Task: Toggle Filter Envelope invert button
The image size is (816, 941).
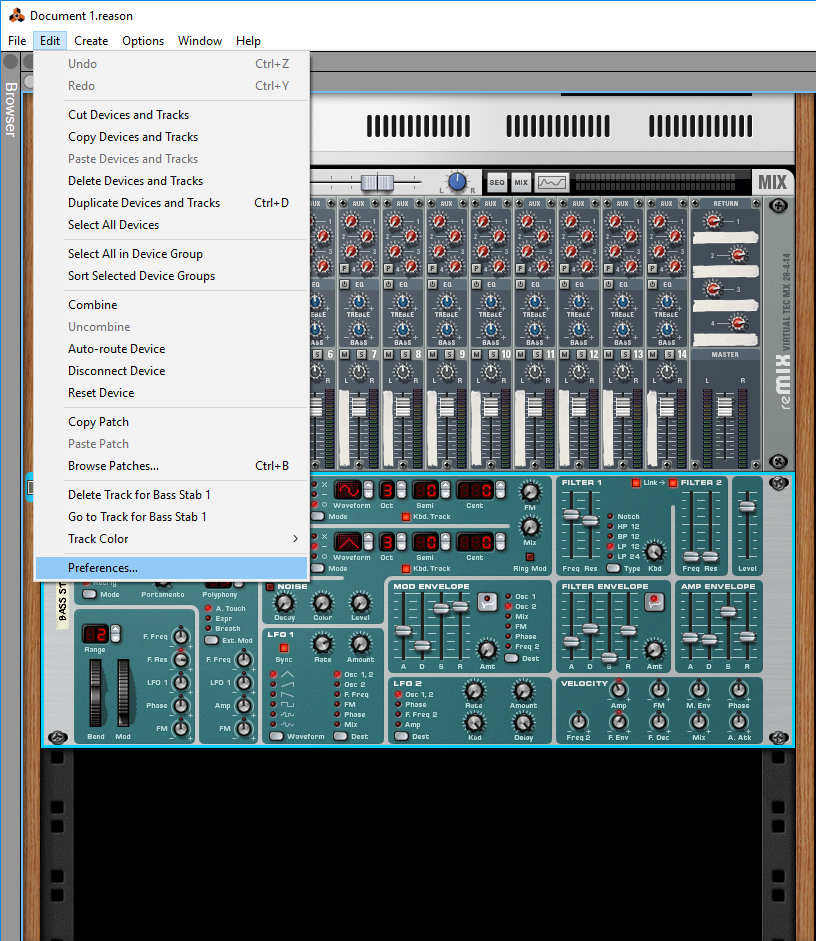Action: (x=655, y=601)
